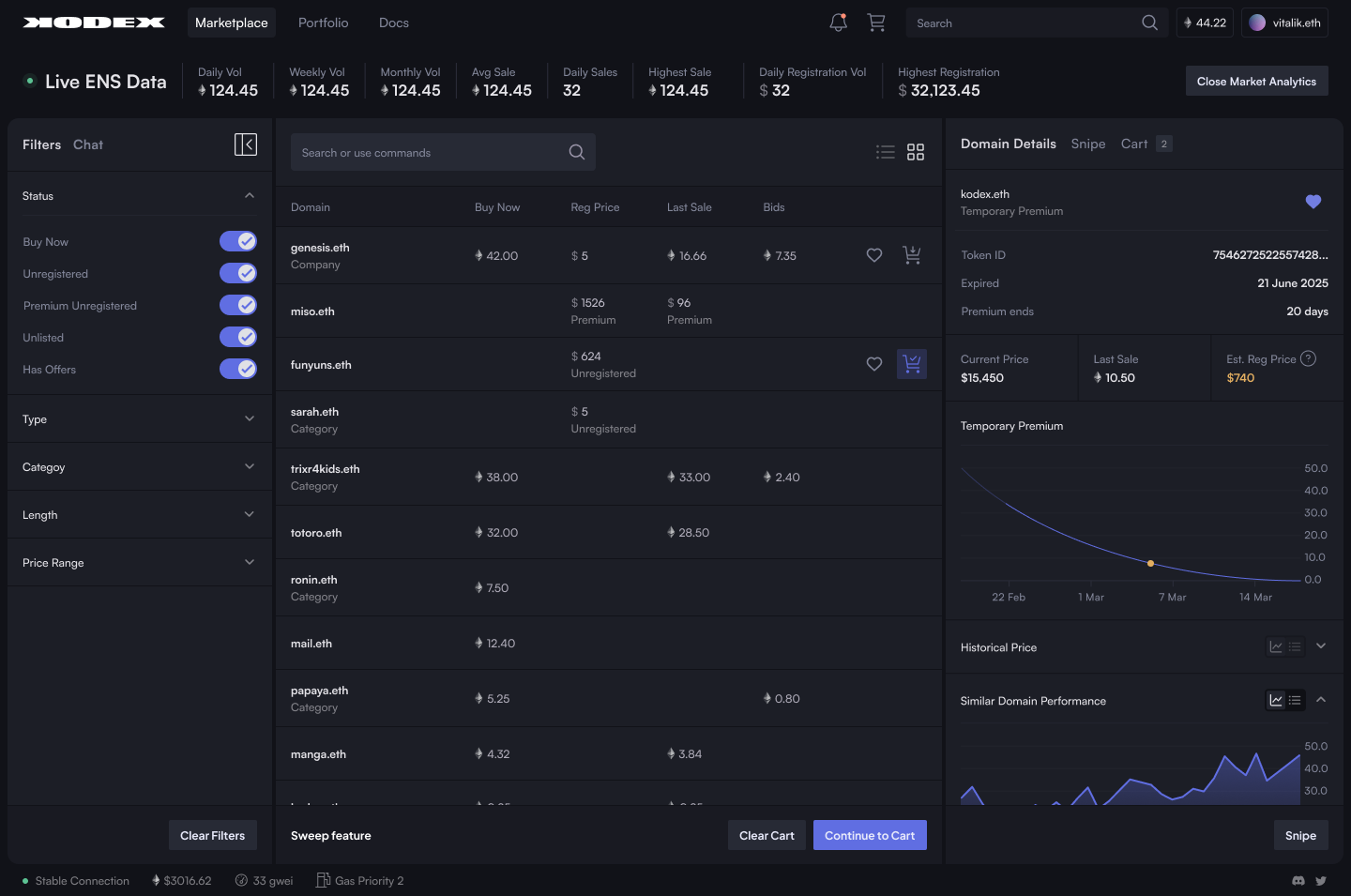Open Kodex's Discord from the status bar
This screenshot has width=1351, height=896.
tap(1298, 880)
